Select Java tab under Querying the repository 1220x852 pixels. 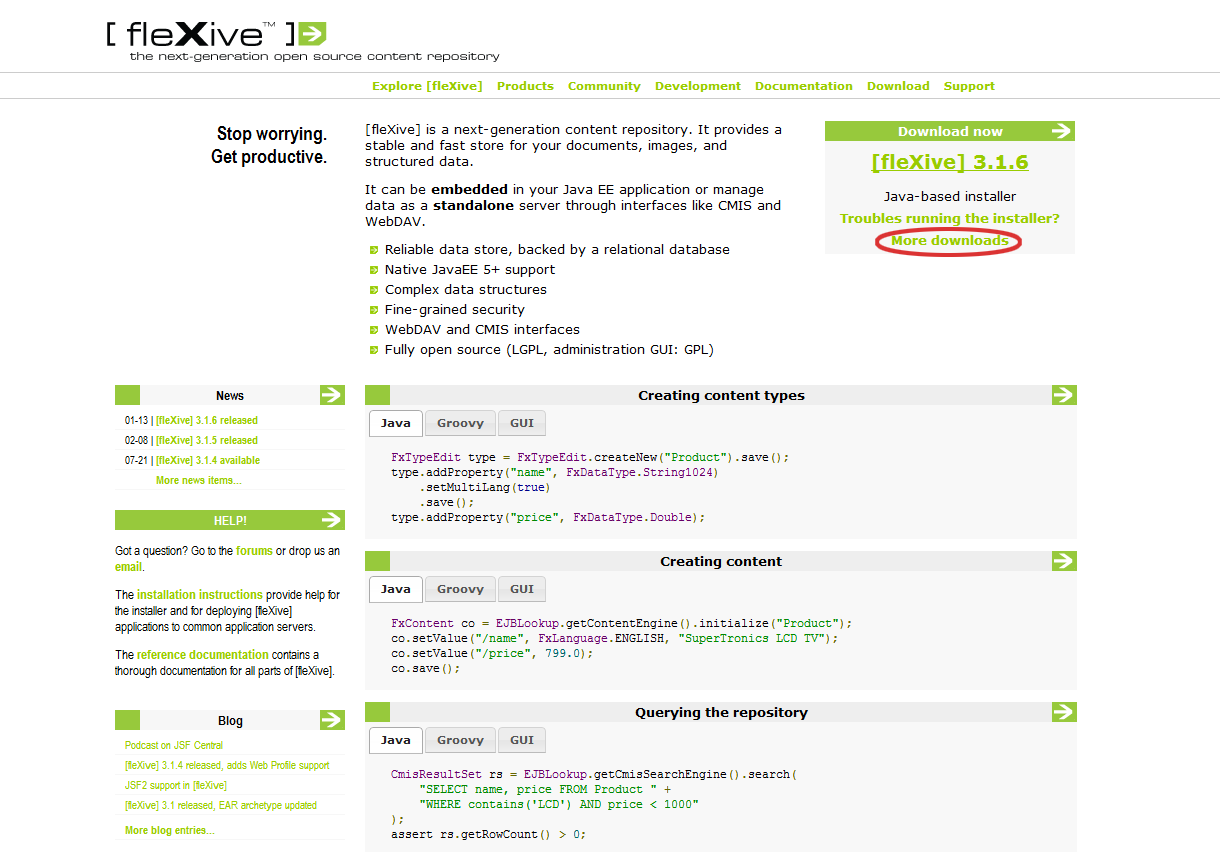(x=396, y=740)
